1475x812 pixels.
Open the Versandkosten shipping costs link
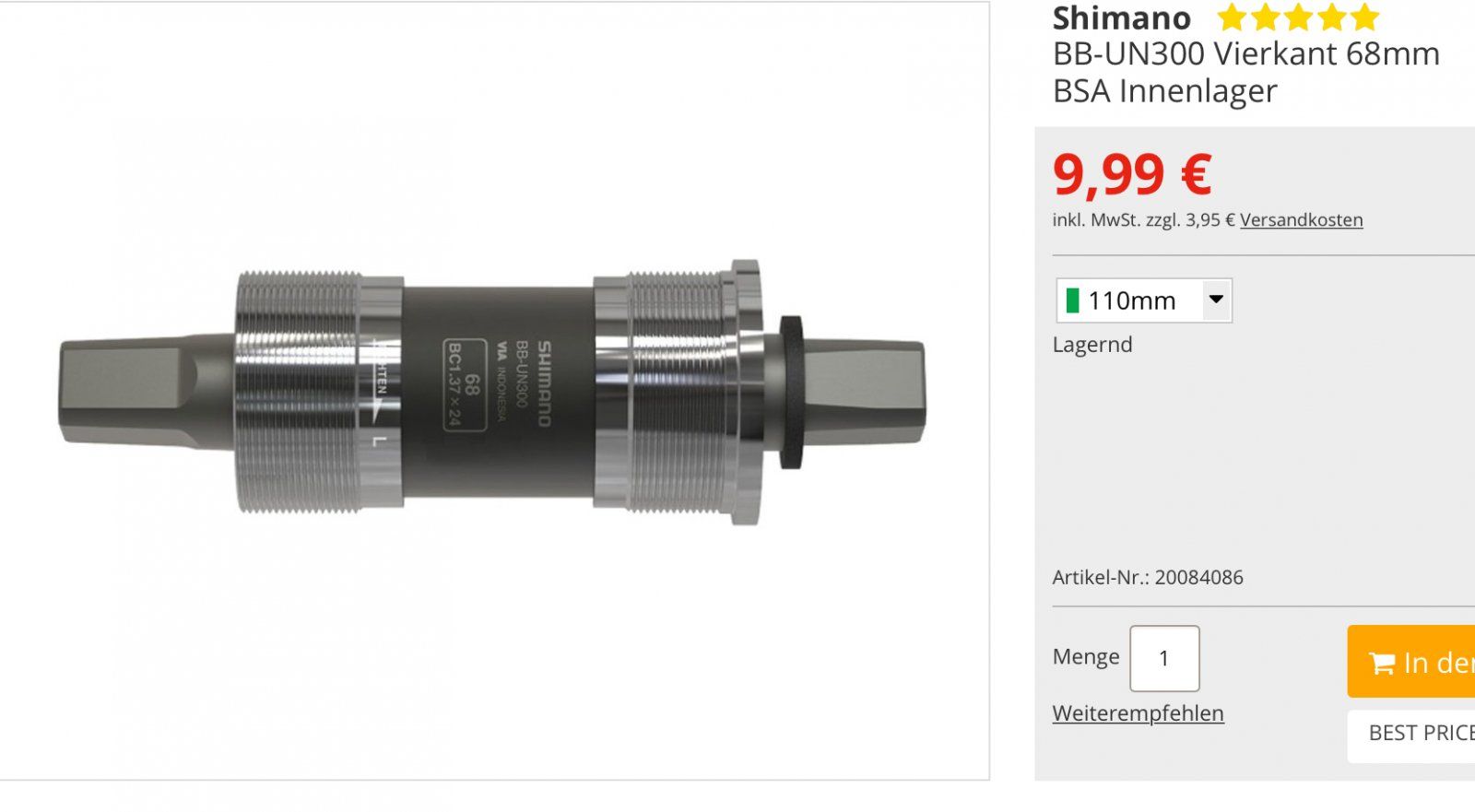tap(1301, 220)
